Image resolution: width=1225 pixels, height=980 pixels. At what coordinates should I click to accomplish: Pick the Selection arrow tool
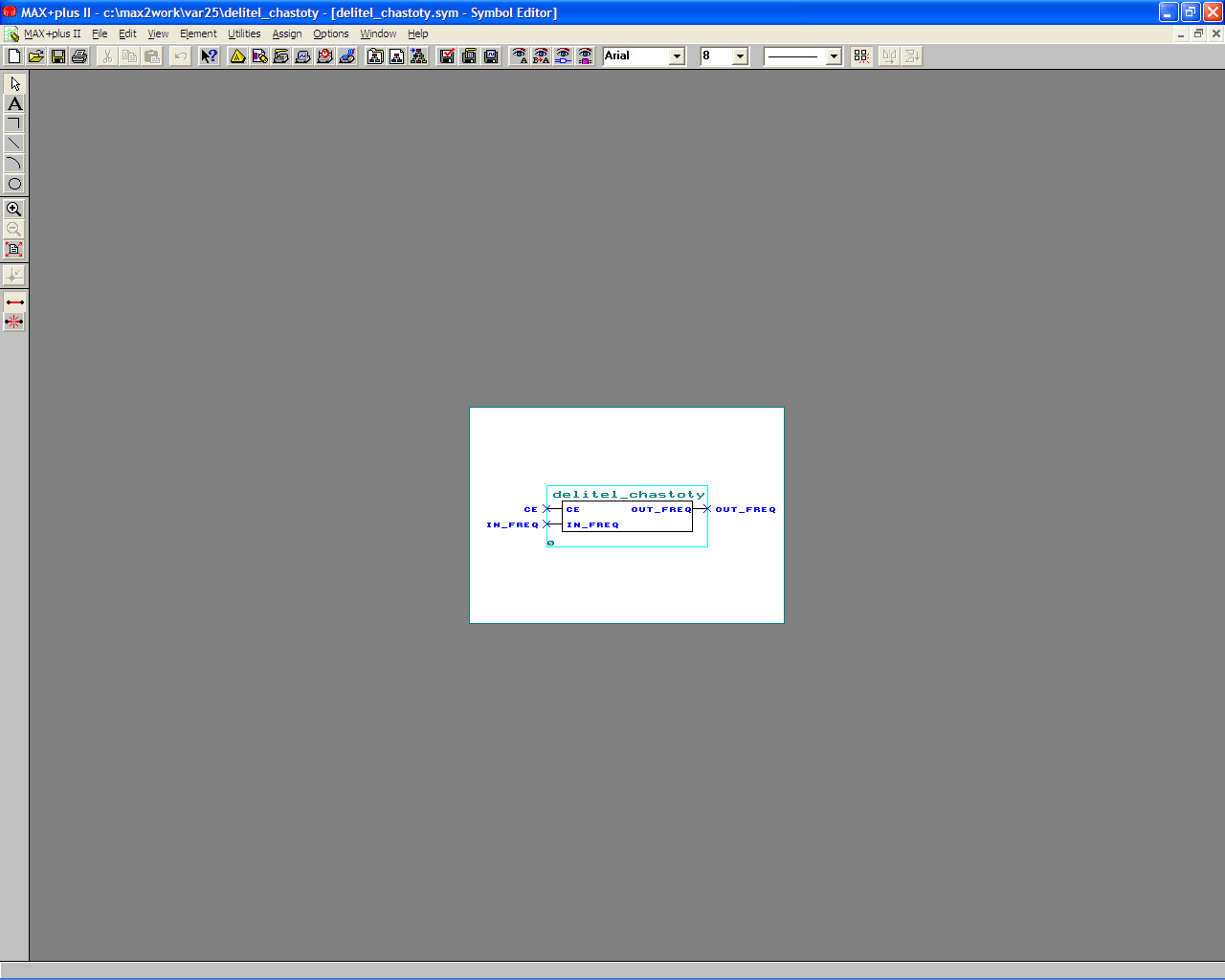pyautogui.click(x=14, y=83)
